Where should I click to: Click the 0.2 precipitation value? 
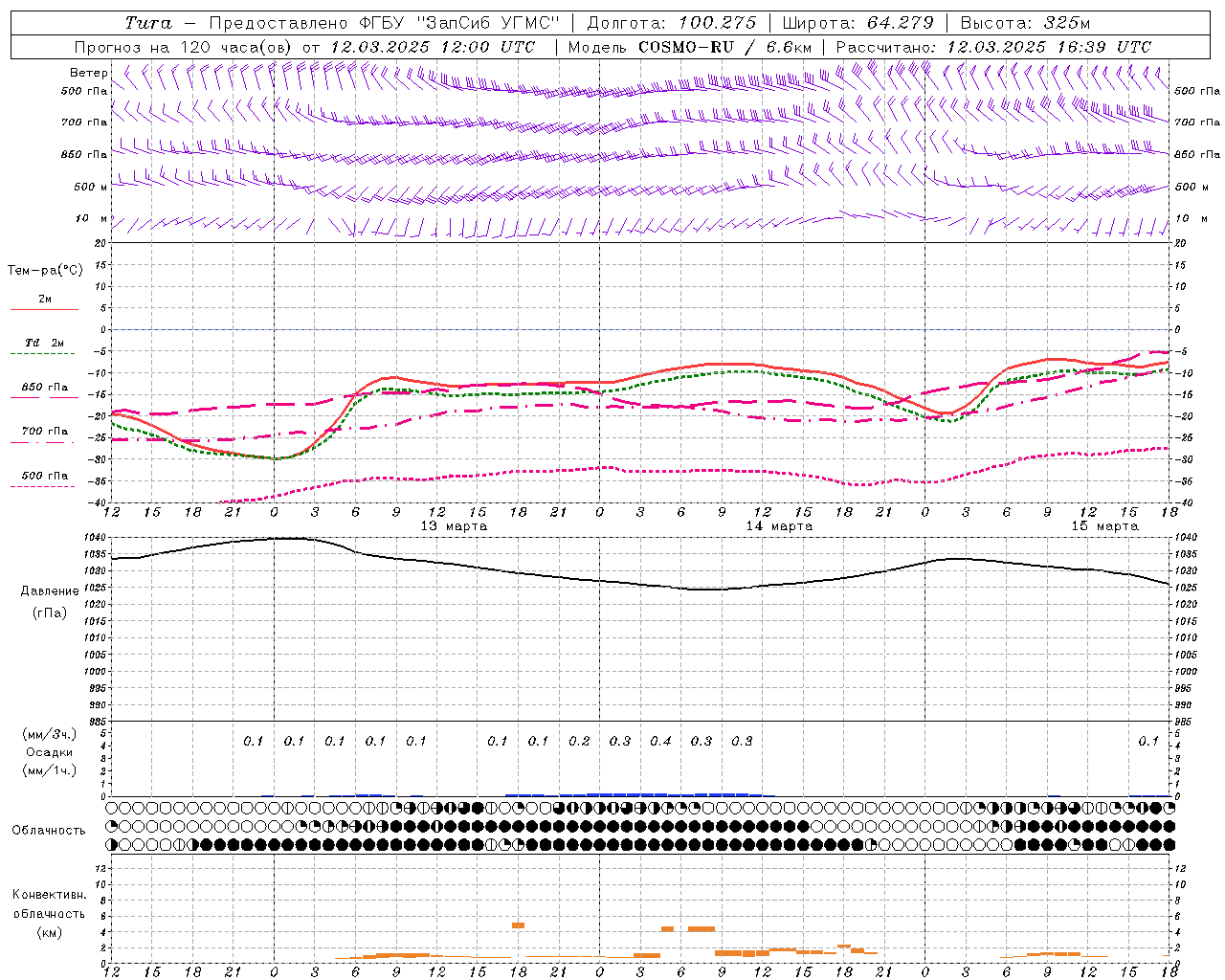579,741
